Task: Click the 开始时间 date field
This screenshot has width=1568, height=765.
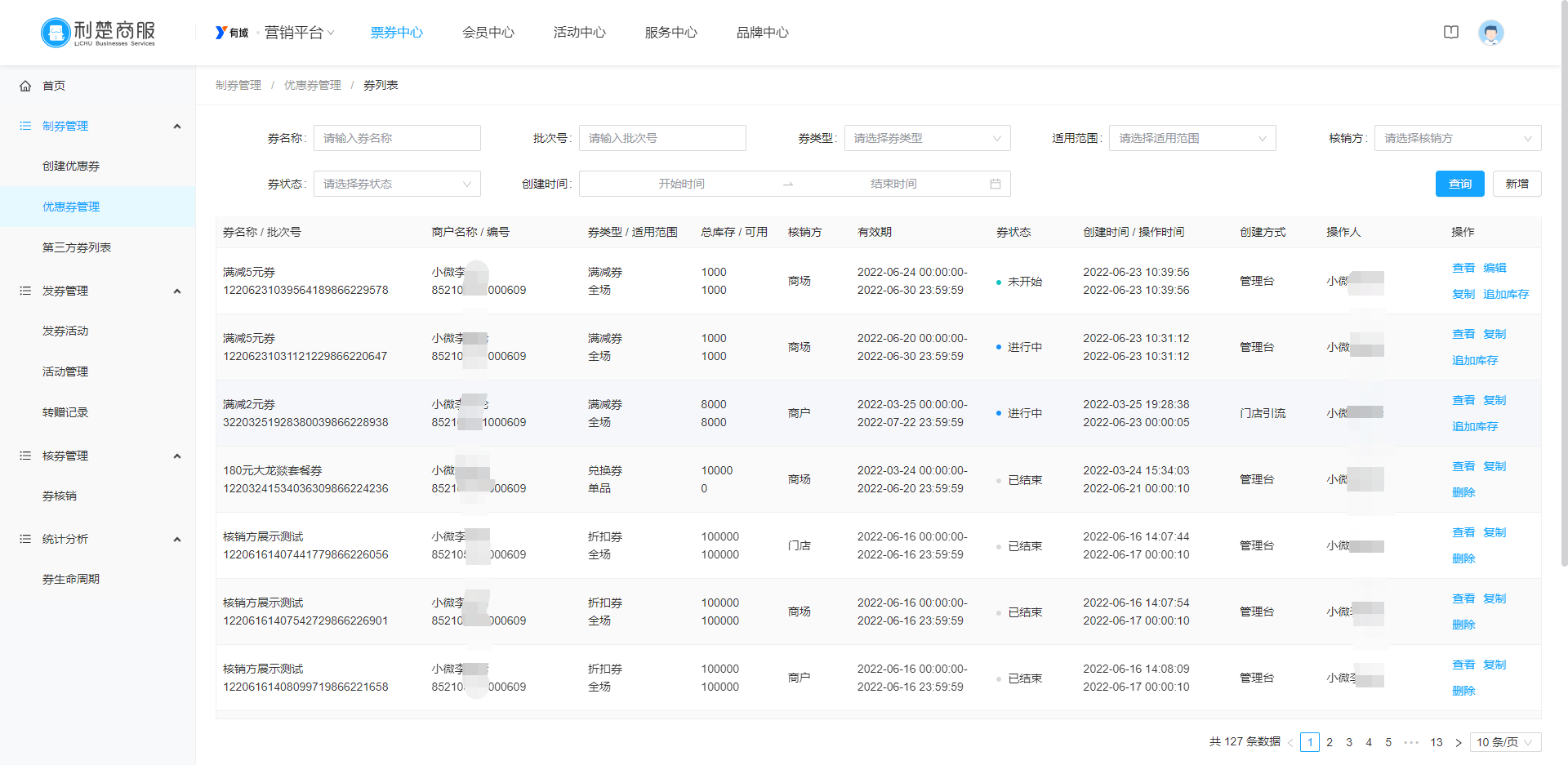Action: (x=682, y=184)
